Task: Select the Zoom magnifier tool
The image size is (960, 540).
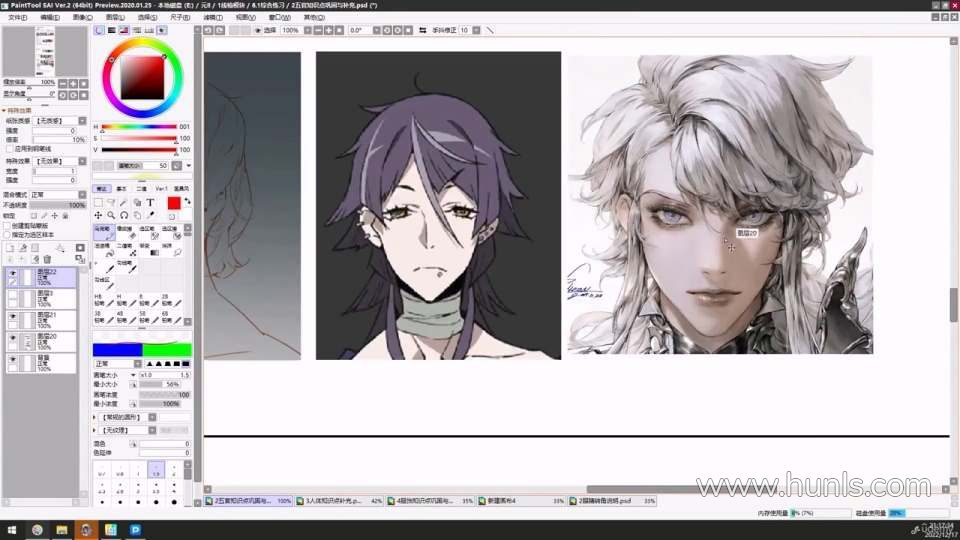Action: (111, 216)
